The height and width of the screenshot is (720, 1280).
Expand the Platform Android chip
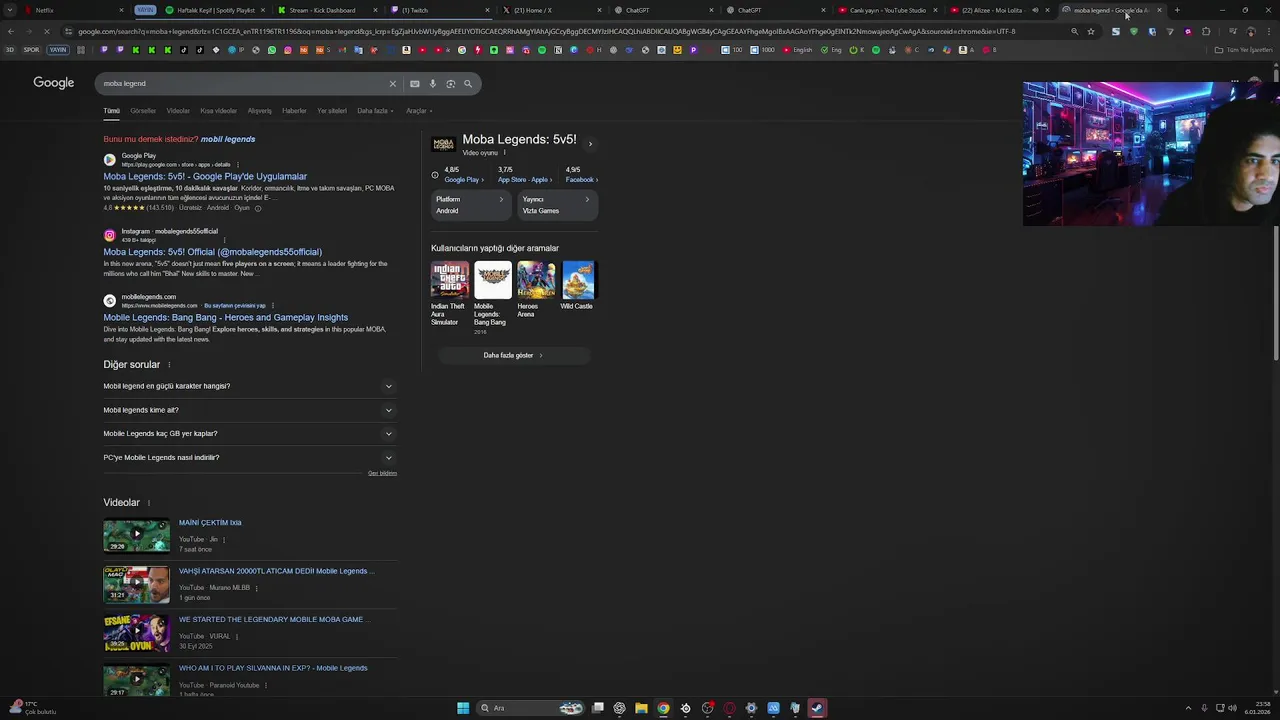[x=470, y=205]
